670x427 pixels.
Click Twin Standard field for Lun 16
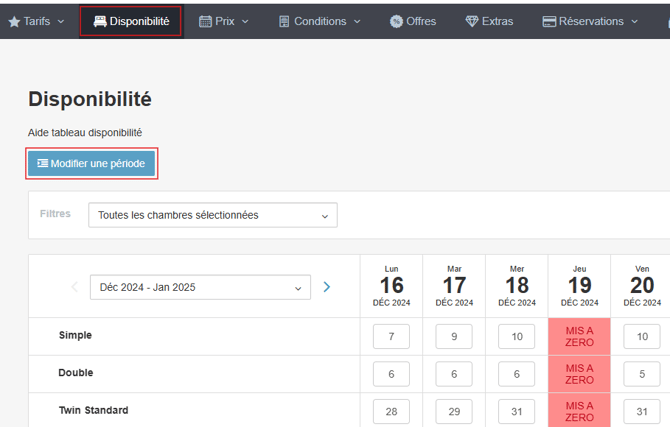[391, 412]
